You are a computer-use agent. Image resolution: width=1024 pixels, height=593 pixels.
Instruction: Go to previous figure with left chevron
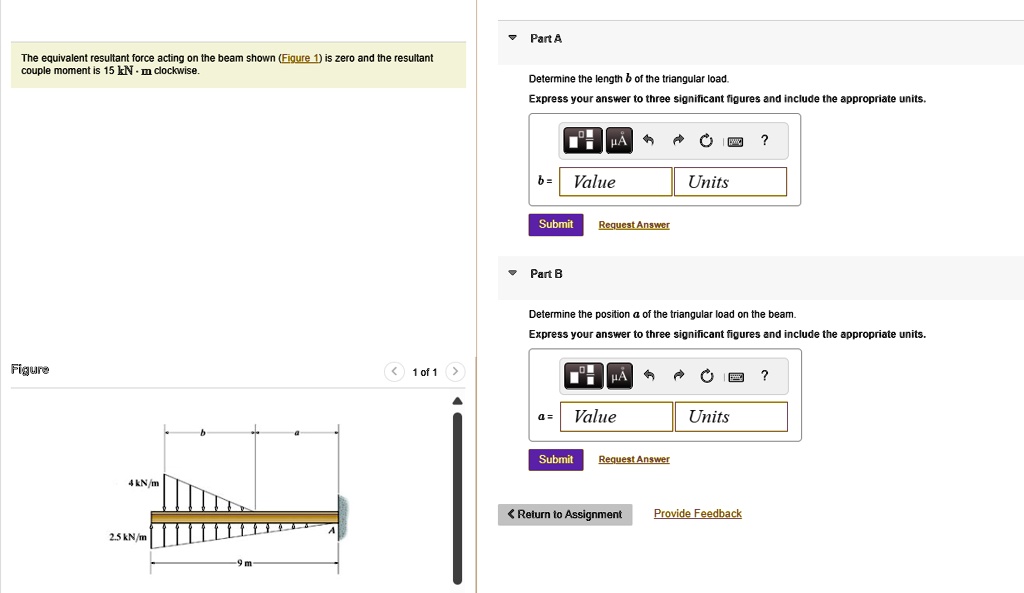(393, 371)
